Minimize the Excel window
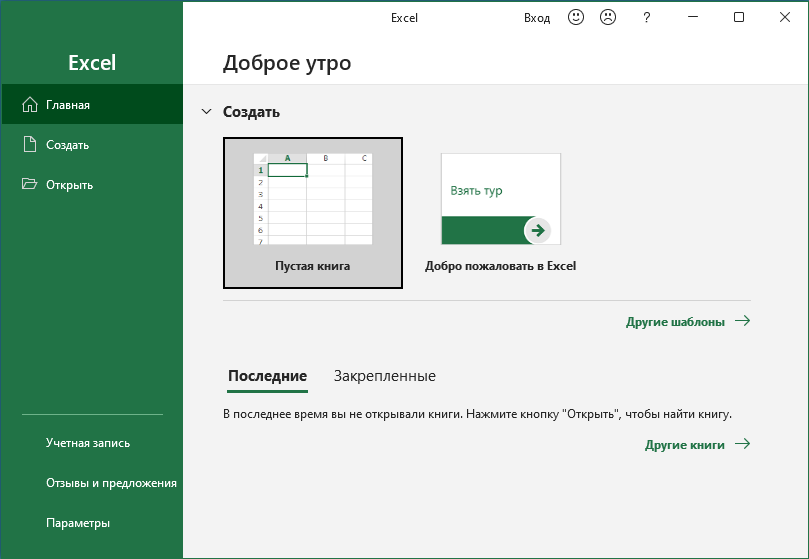809x559 pixels. pos(694,17)
